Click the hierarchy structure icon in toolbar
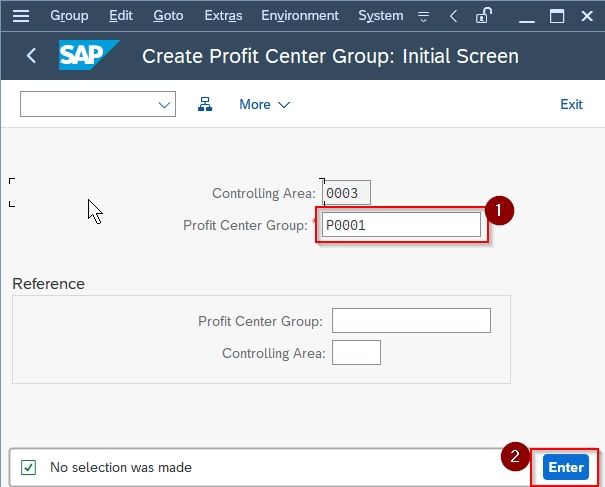The width and height of the screenshot is (605, 487). (x=205, y=104)
